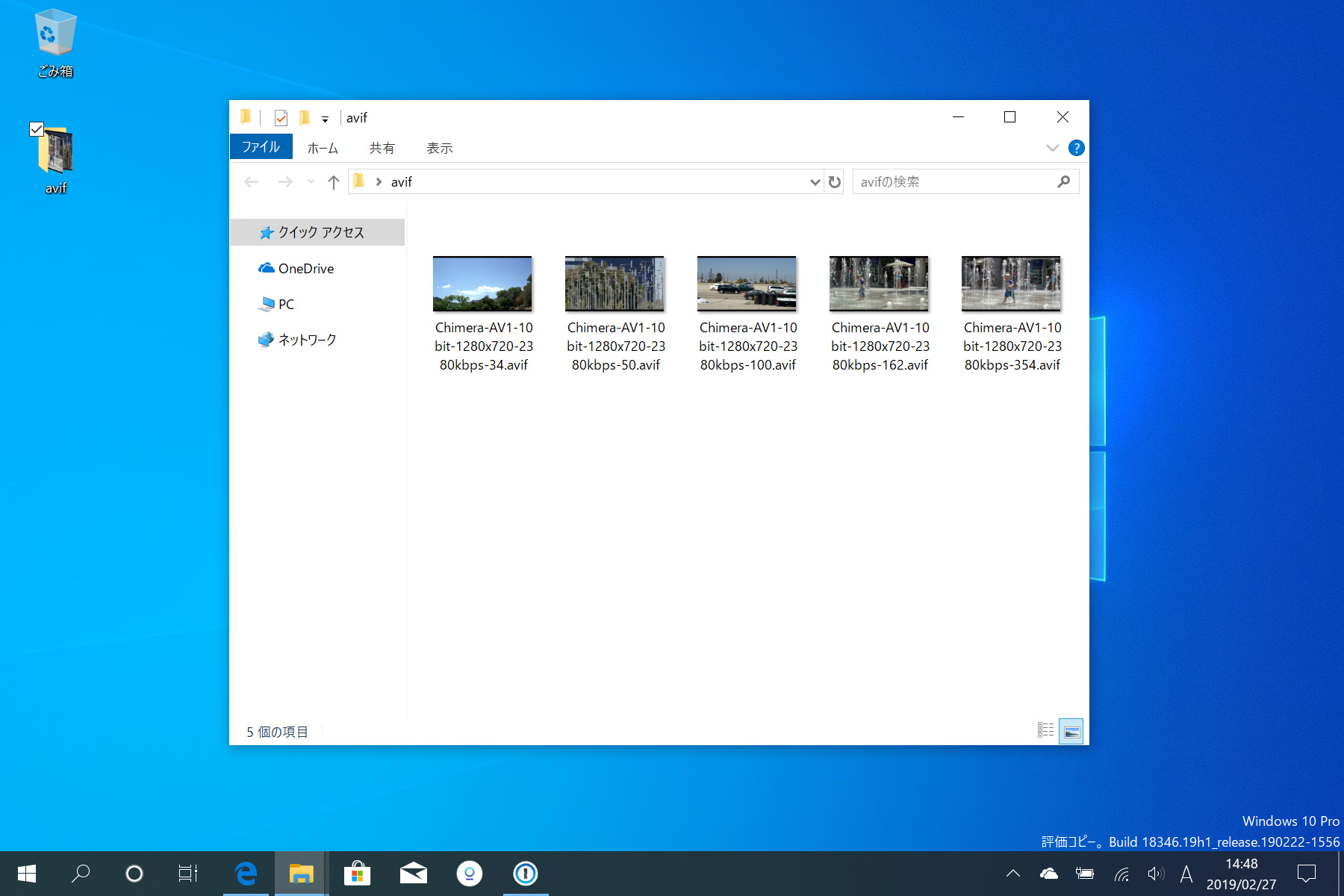Open the 1Password icon in the taskbar
1344x896 pixels.
pyautogui.click(x=526, y=873)
